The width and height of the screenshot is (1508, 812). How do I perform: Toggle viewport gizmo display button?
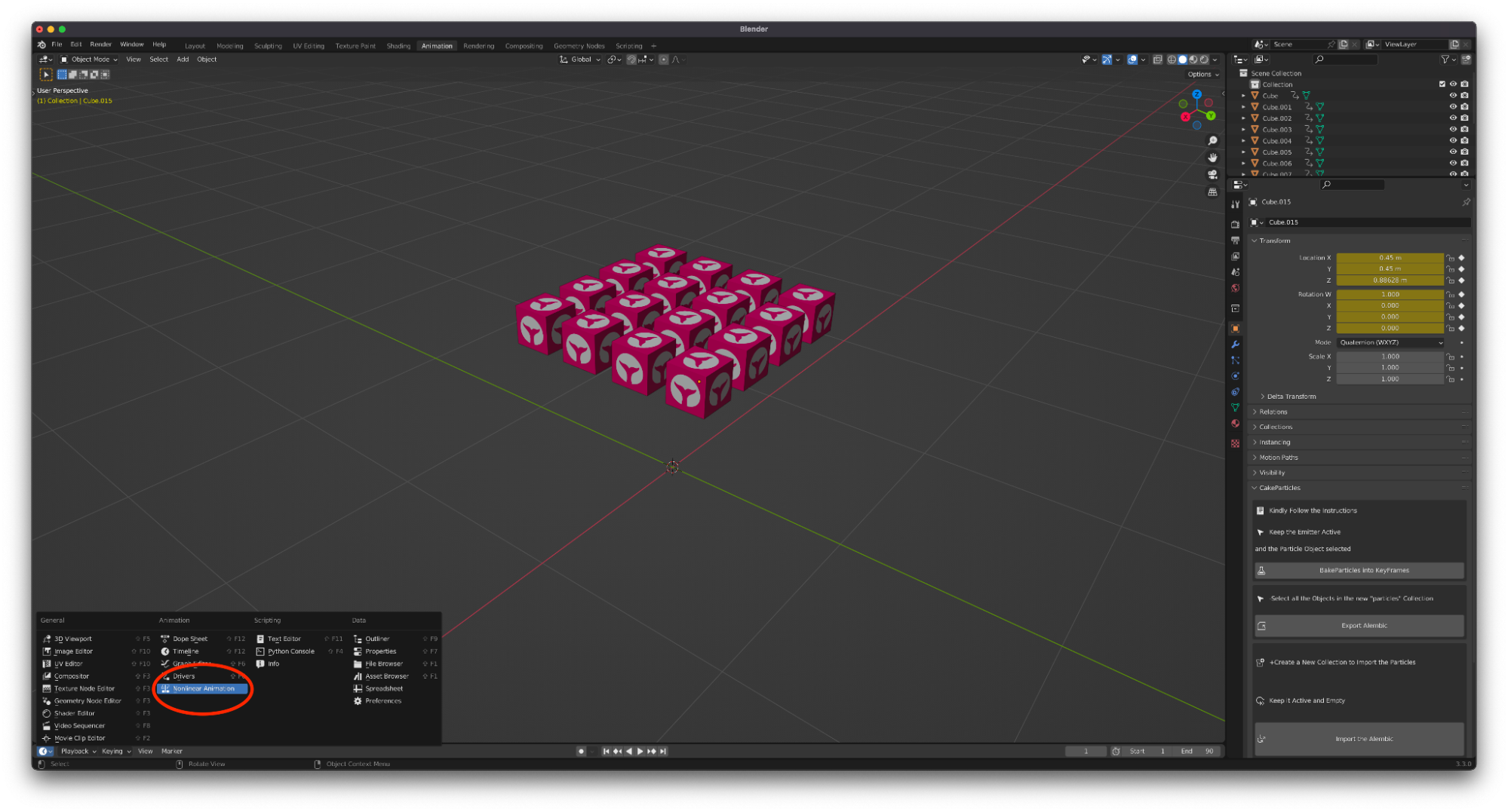coord(1107,60)
